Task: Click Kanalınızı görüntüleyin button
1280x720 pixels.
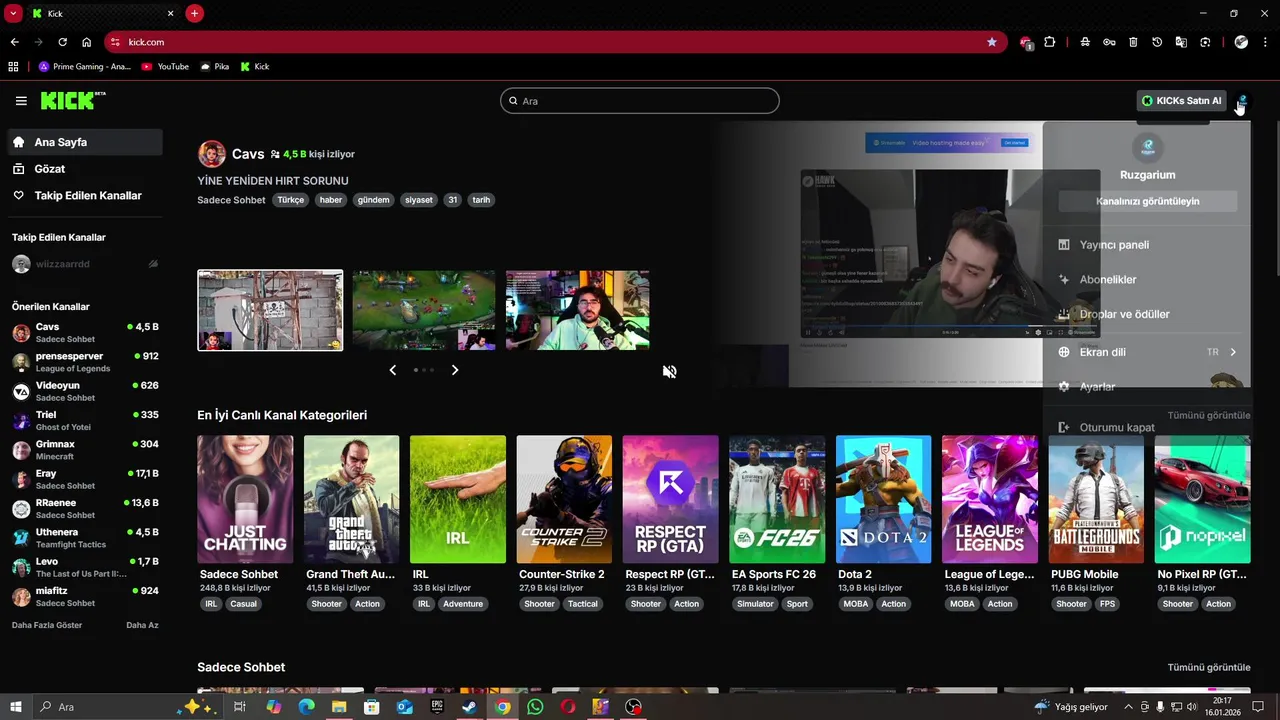Action: click(x=1147, y=201)
